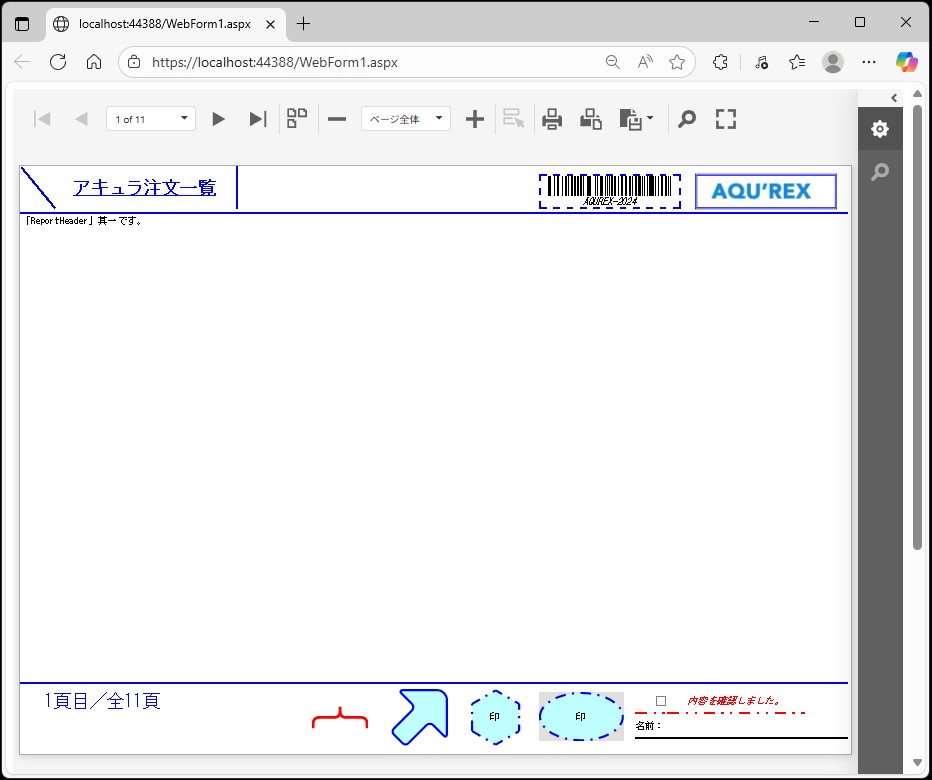
Task: Open a new browser tab
Action: (x=304, y=23)
